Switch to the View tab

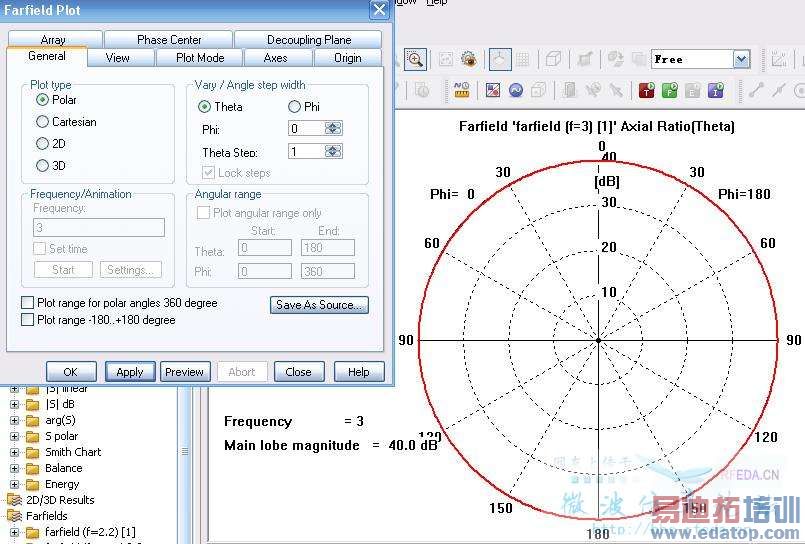coord(118,58)
